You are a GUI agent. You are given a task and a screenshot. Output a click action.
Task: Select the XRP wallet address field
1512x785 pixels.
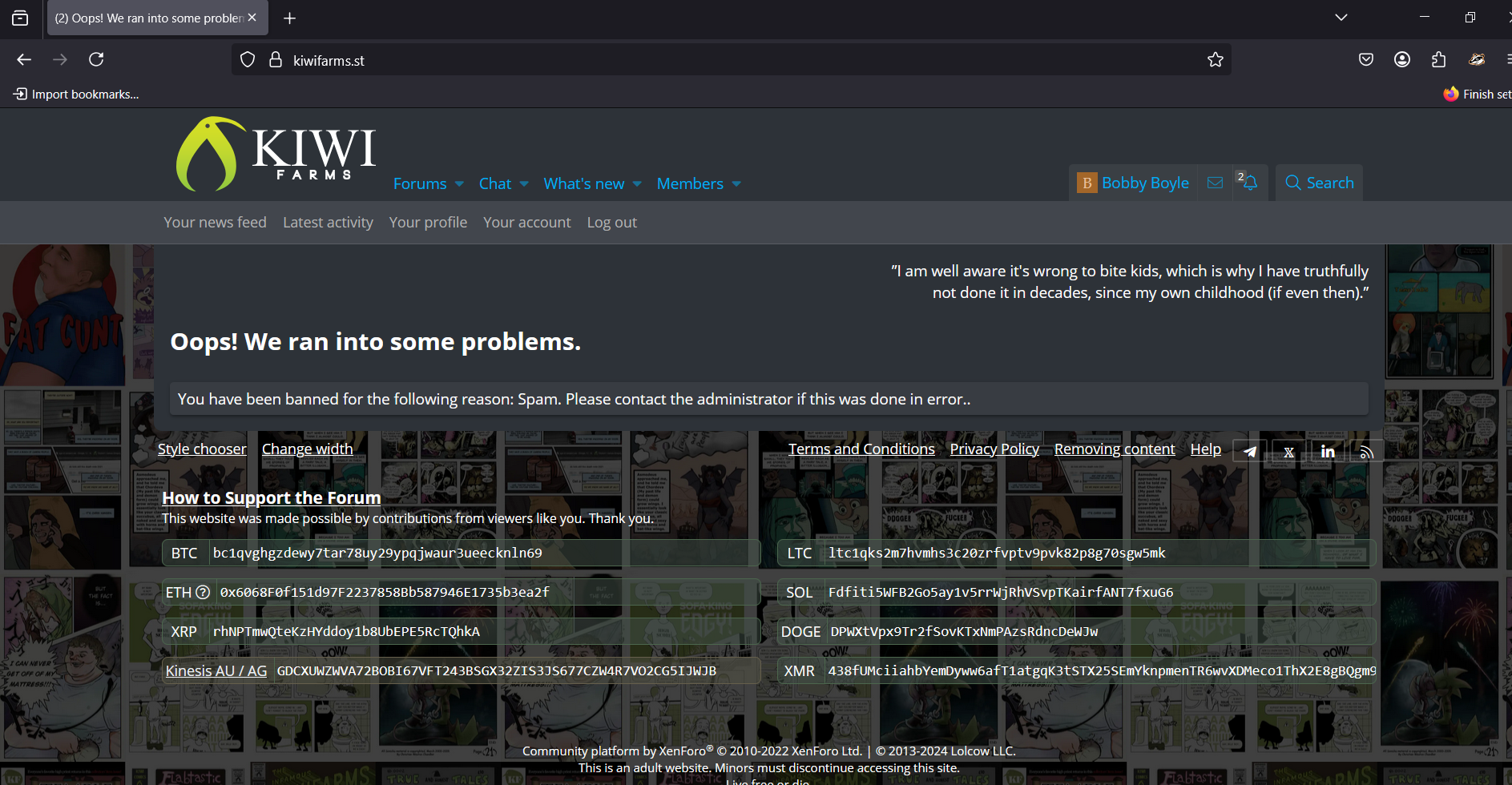pos(483,631)
